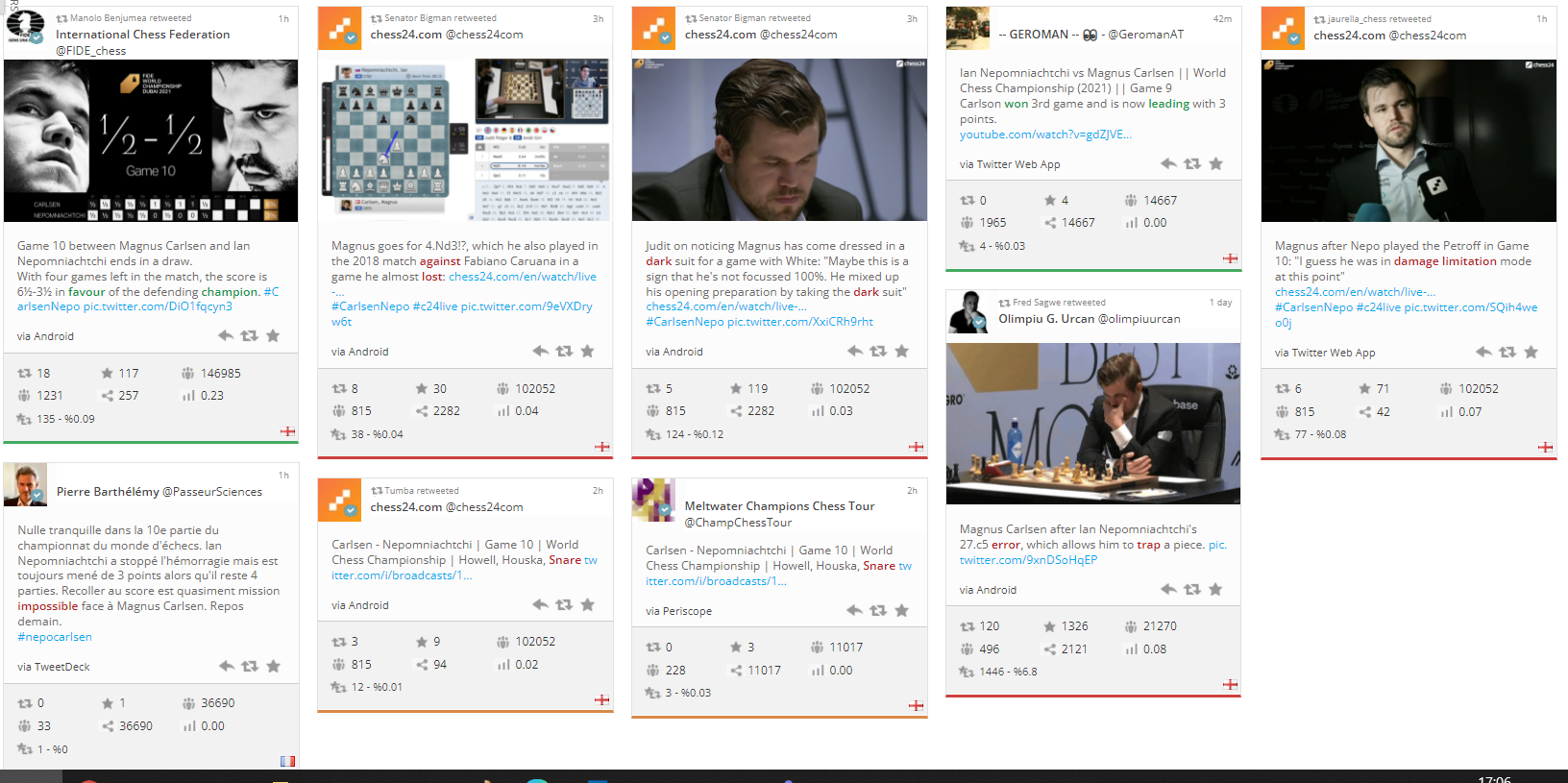Retweet the damage limitation Petroff tweet
The width and height of the screenshot is (1568, 783).
point(1507,352)
